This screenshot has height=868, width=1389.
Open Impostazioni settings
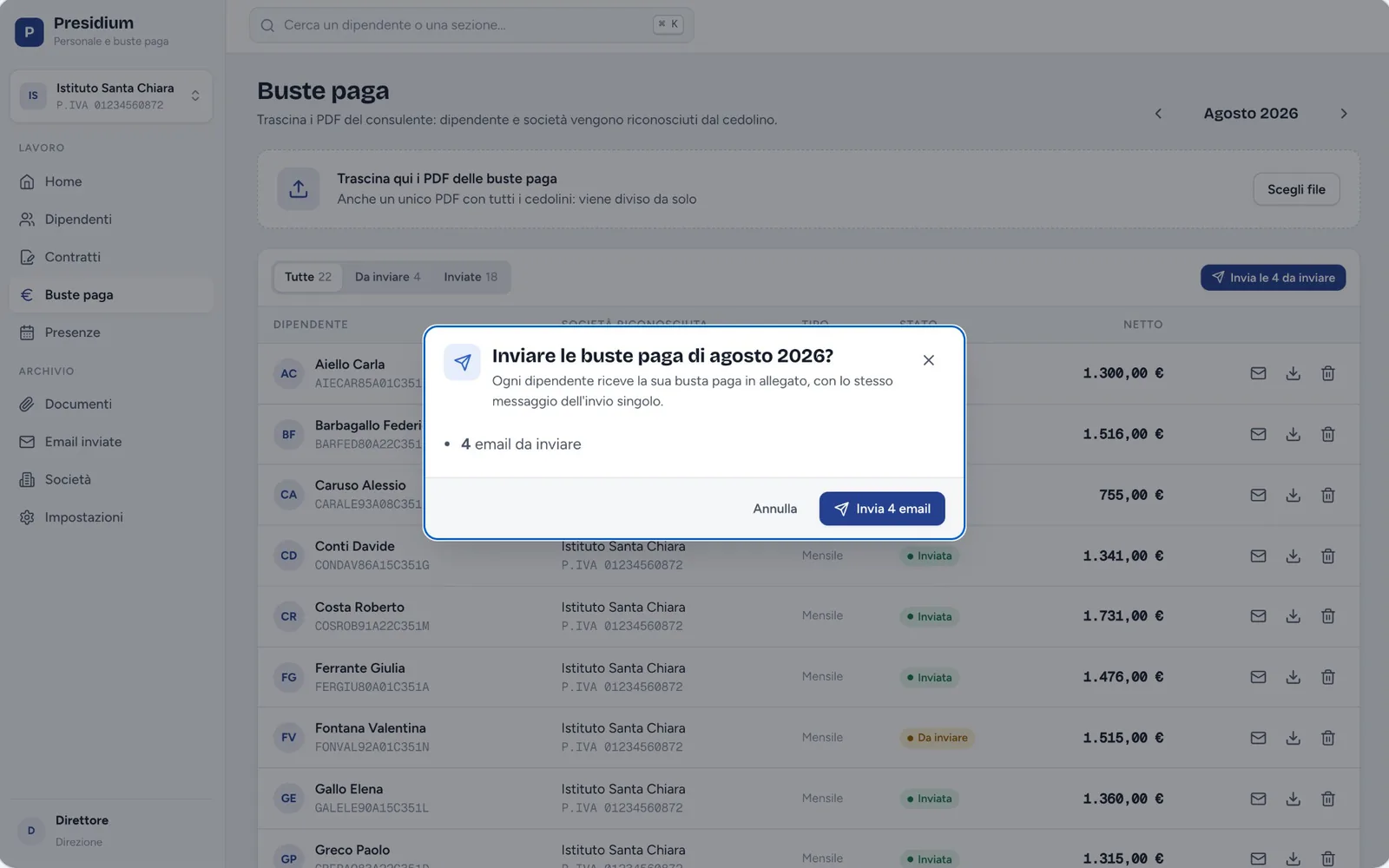[111, 517]
